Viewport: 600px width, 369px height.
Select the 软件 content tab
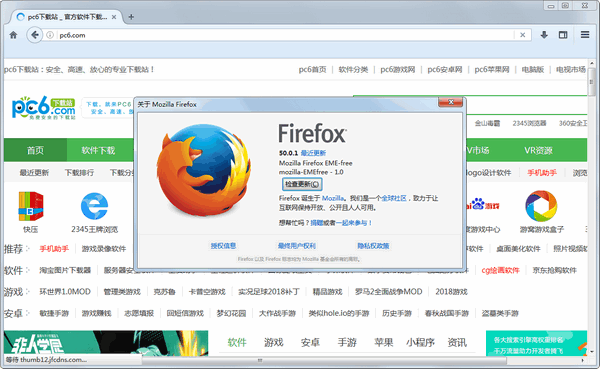237,342
